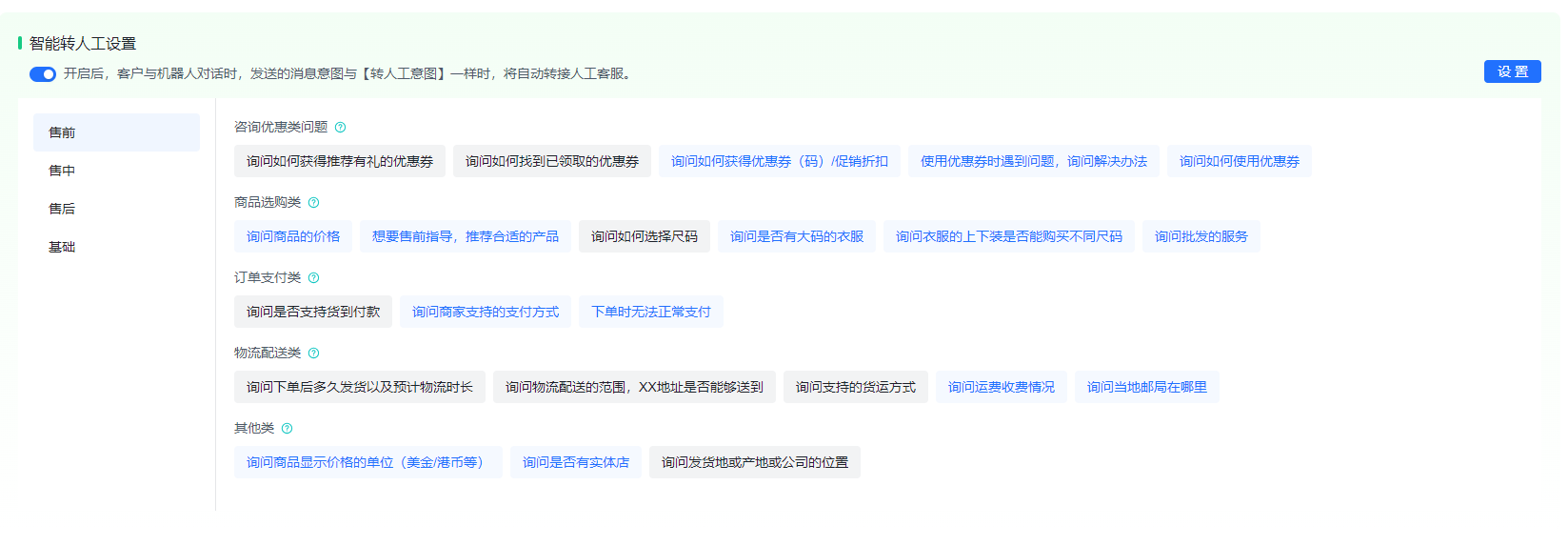Select tag 询问如何选择尺码
This screenshot has width=1568, height=546.
coord(645,236)
